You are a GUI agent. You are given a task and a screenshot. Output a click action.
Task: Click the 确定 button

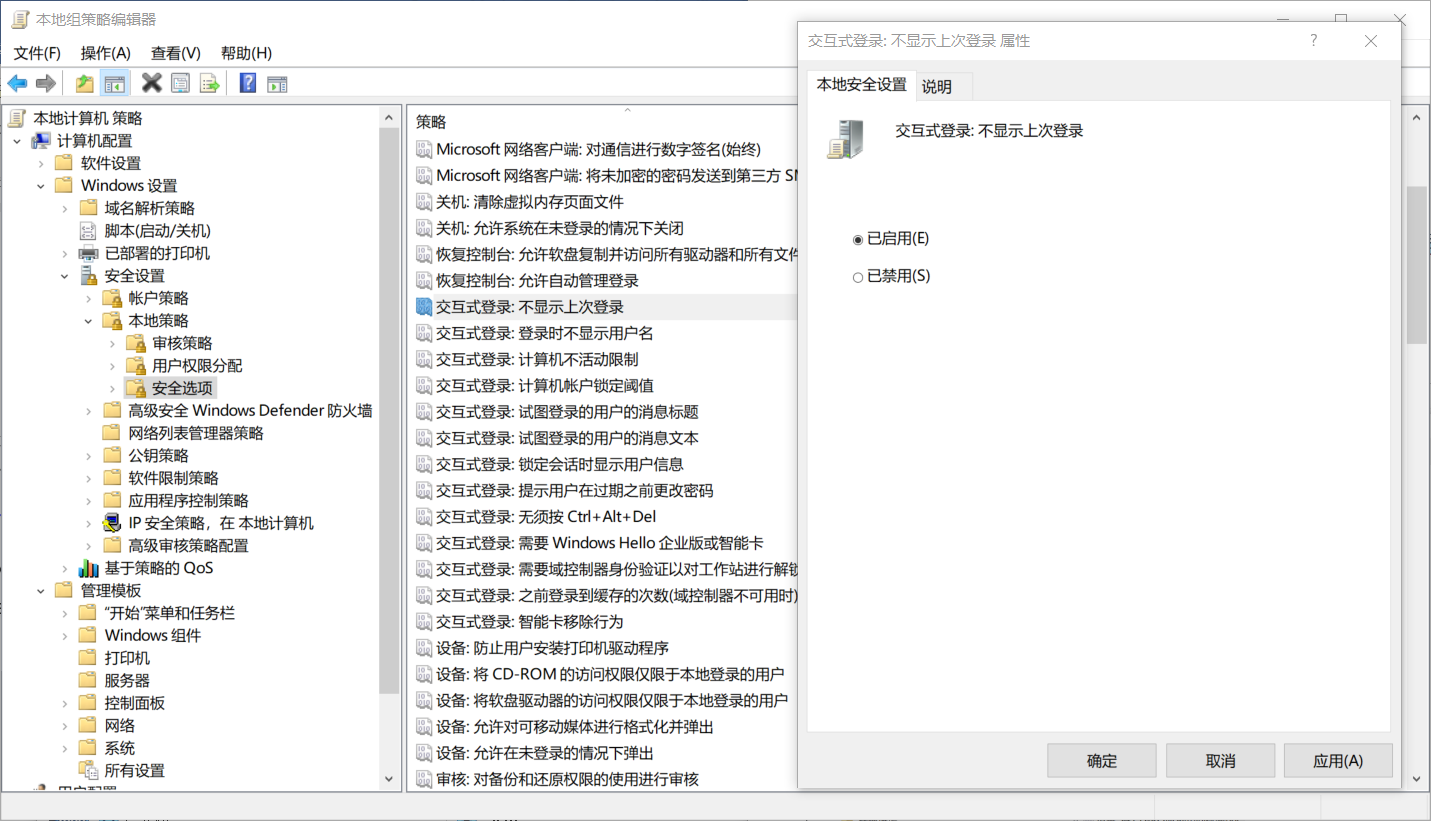point(1102,761)
